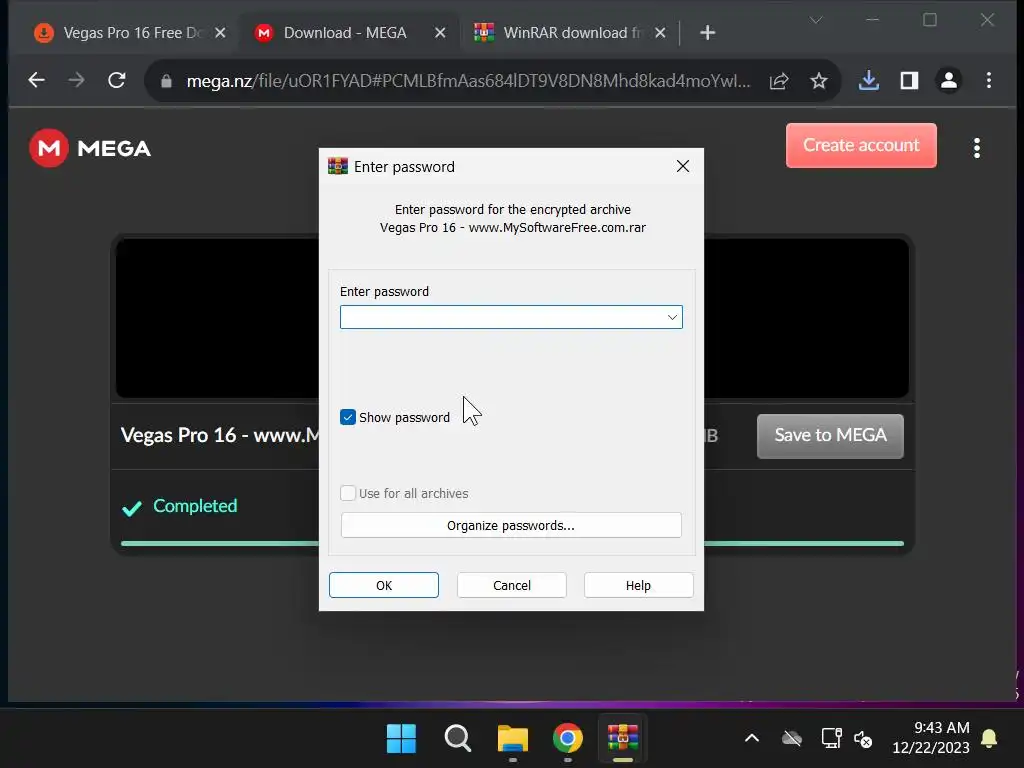
Task: Open taskbar Search
Action: click(457, 739)
